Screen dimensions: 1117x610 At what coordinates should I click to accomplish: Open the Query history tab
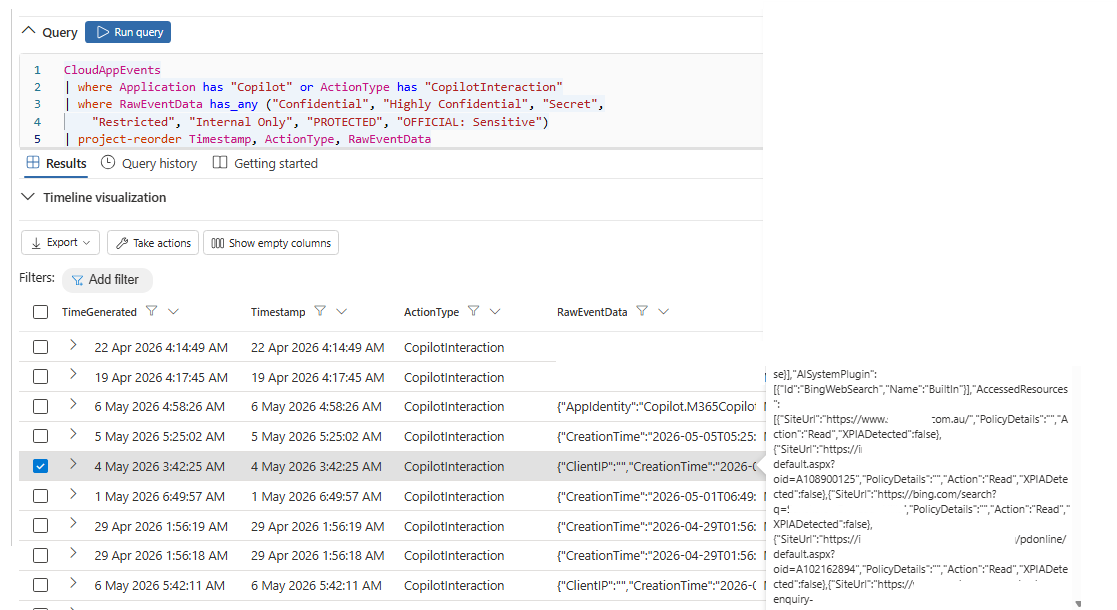pyautogui.click(x=149, y=163)
